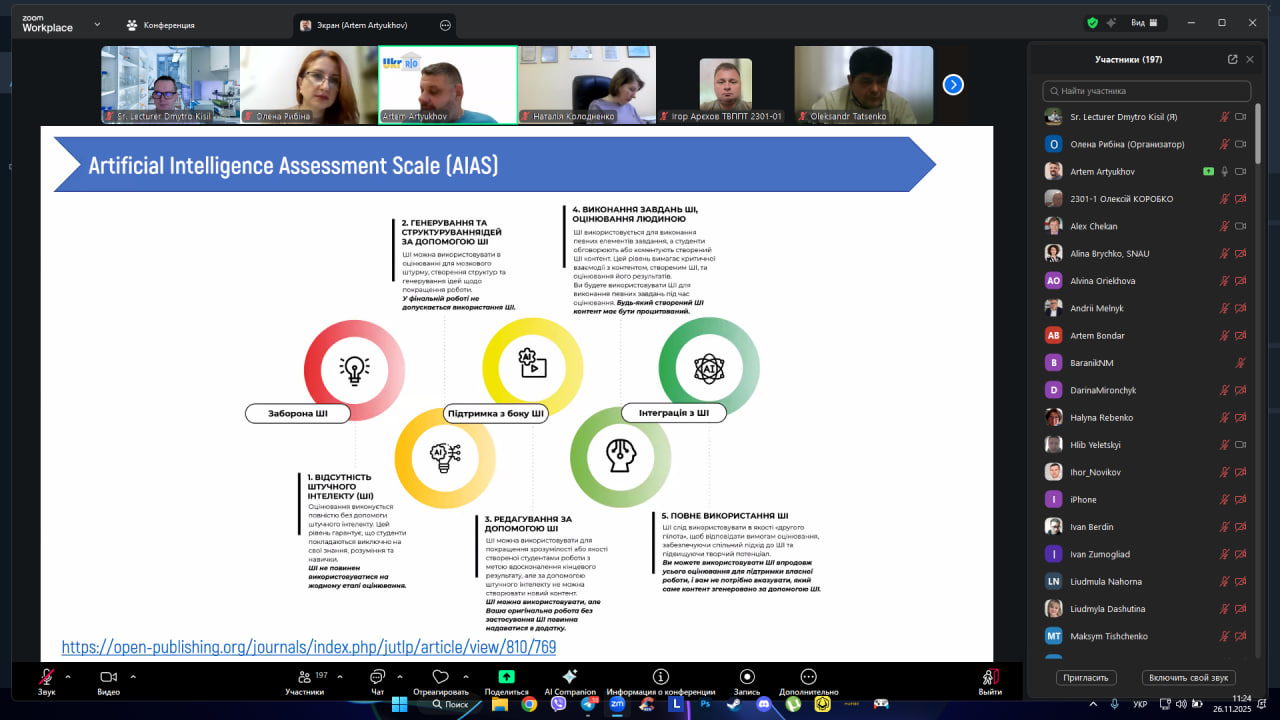Expand video options arrow next to Видео

[x=133, y=676]
